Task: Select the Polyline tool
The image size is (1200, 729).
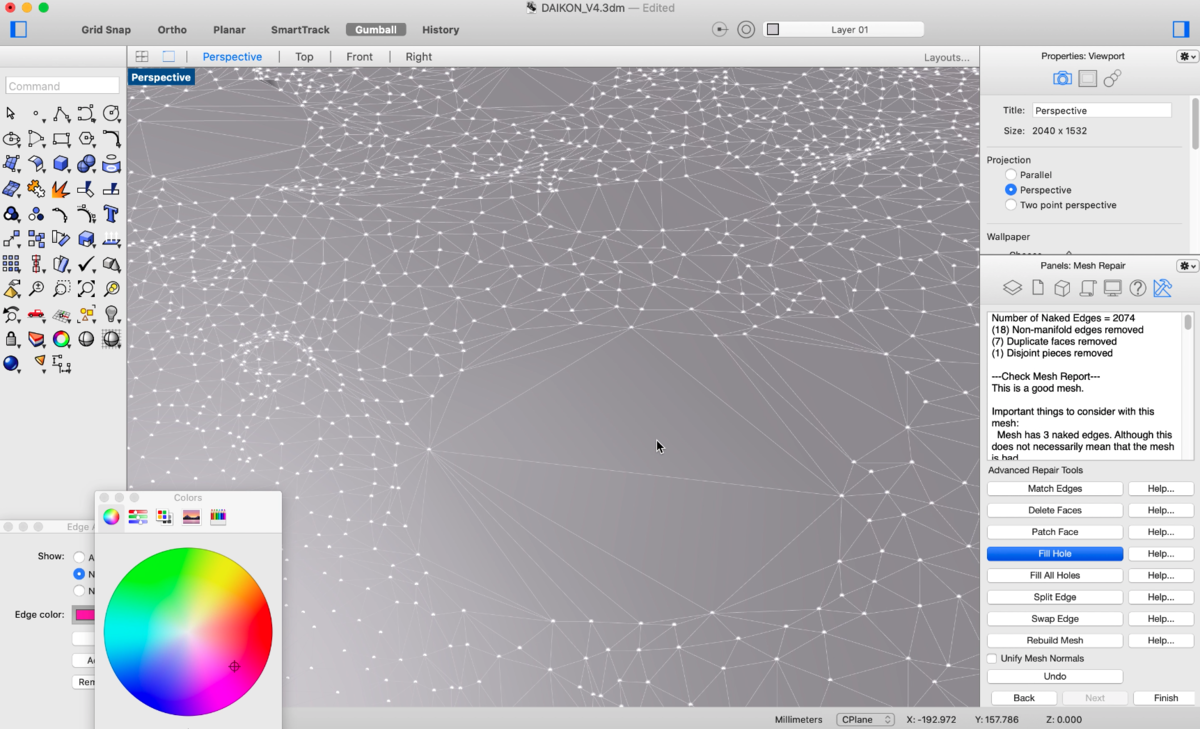Action: click(x=61, y=114)
